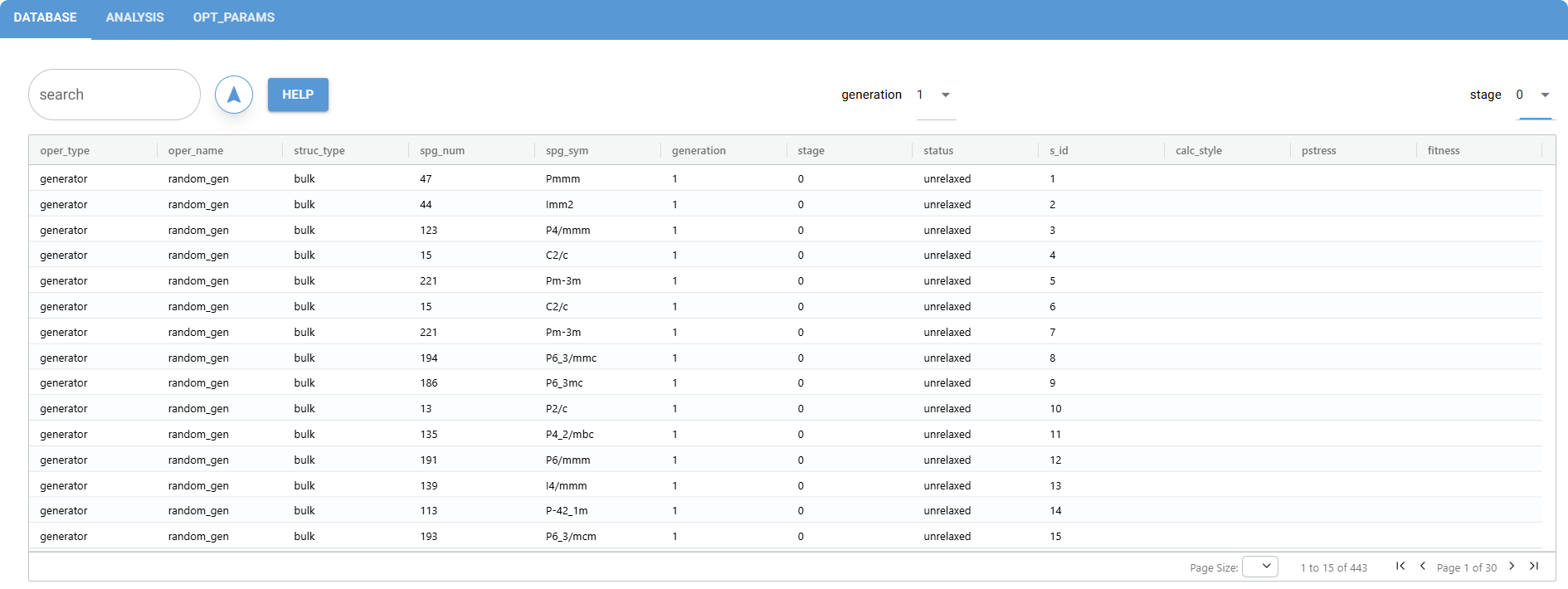
Task: Click the P4_2/mbc cell
Action: [598, 434]
